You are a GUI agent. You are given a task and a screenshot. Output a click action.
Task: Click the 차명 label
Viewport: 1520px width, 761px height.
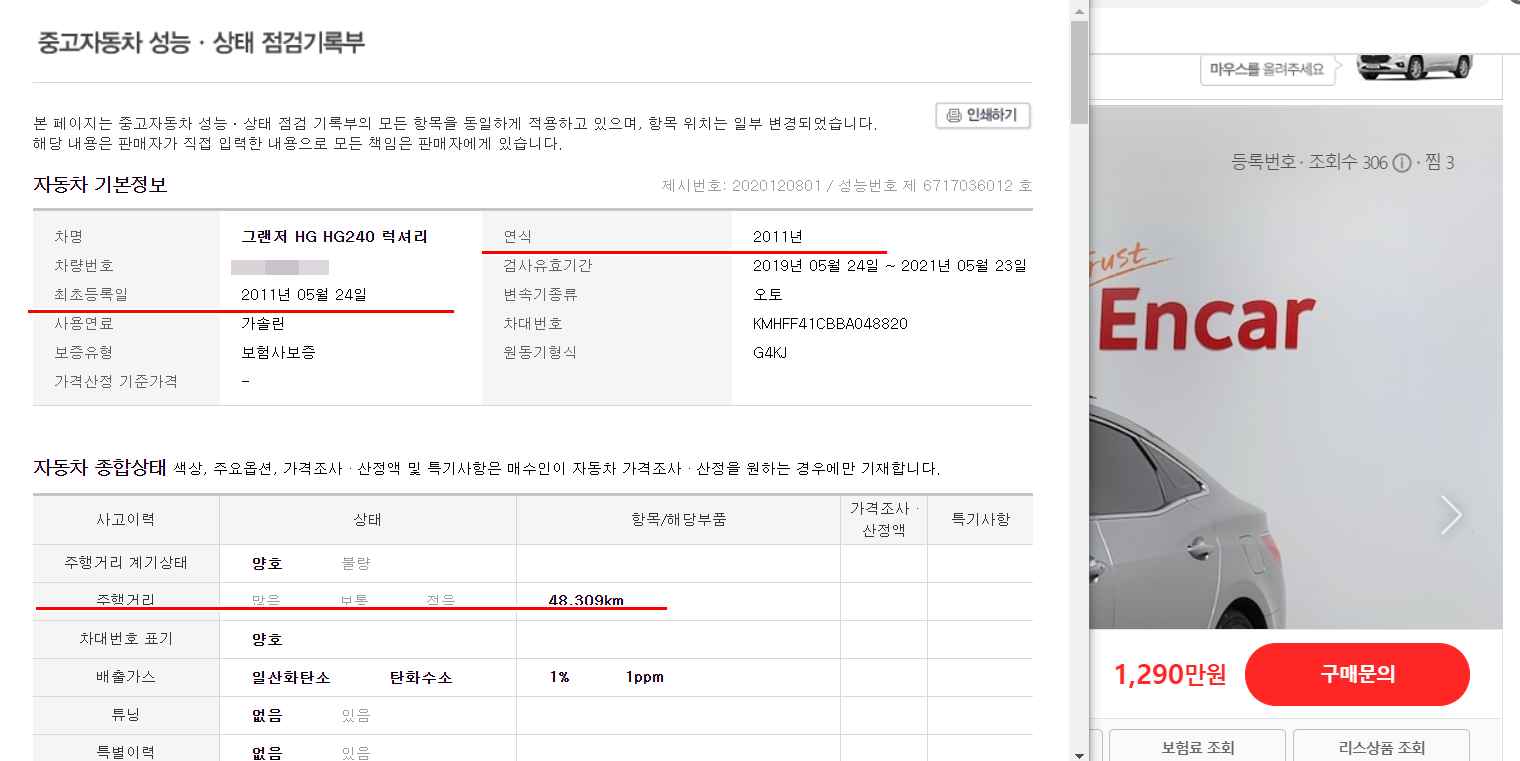(69, 237)
